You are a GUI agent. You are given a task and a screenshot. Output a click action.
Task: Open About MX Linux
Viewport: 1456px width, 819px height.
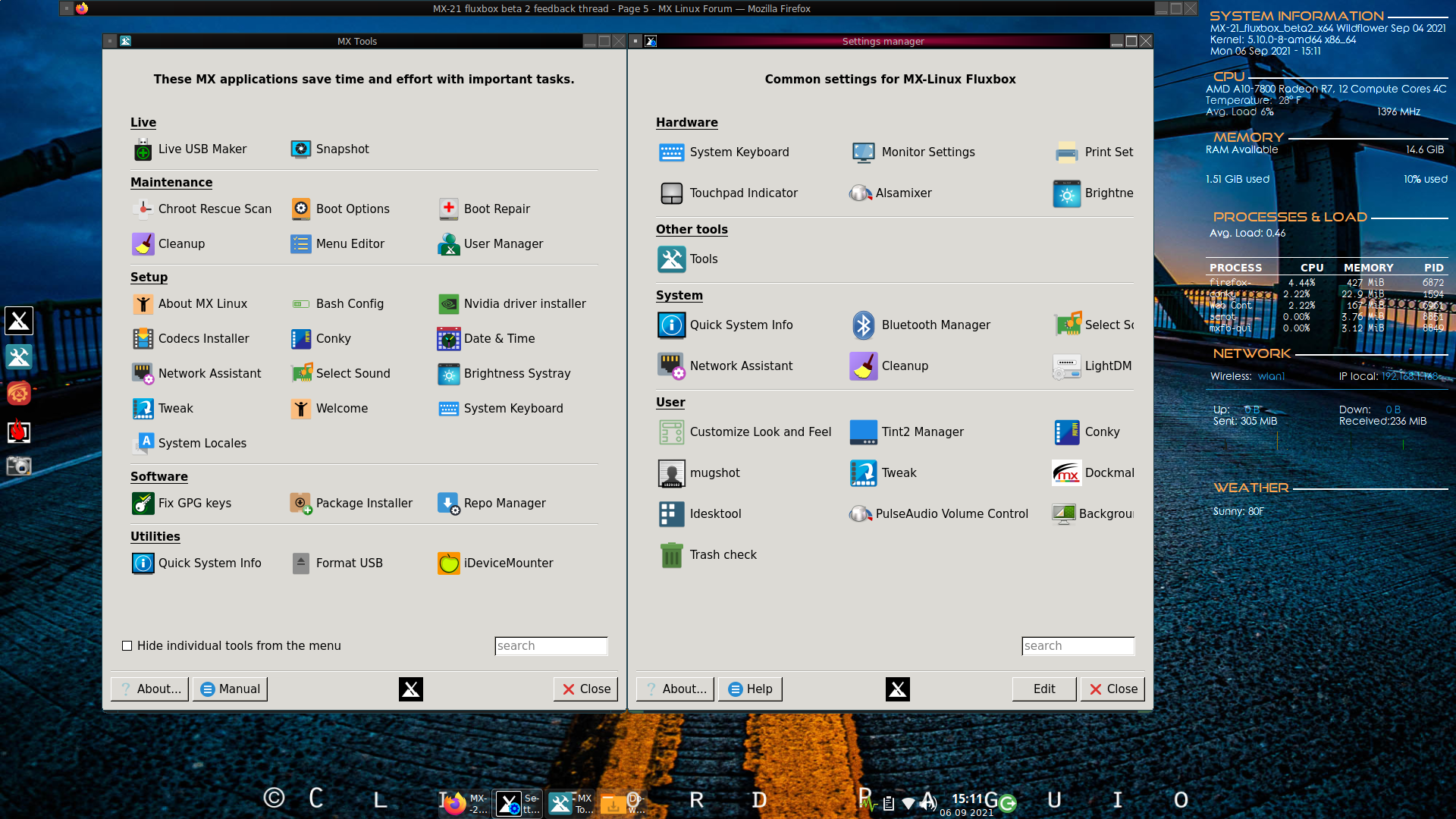click(x=190, y=303)
